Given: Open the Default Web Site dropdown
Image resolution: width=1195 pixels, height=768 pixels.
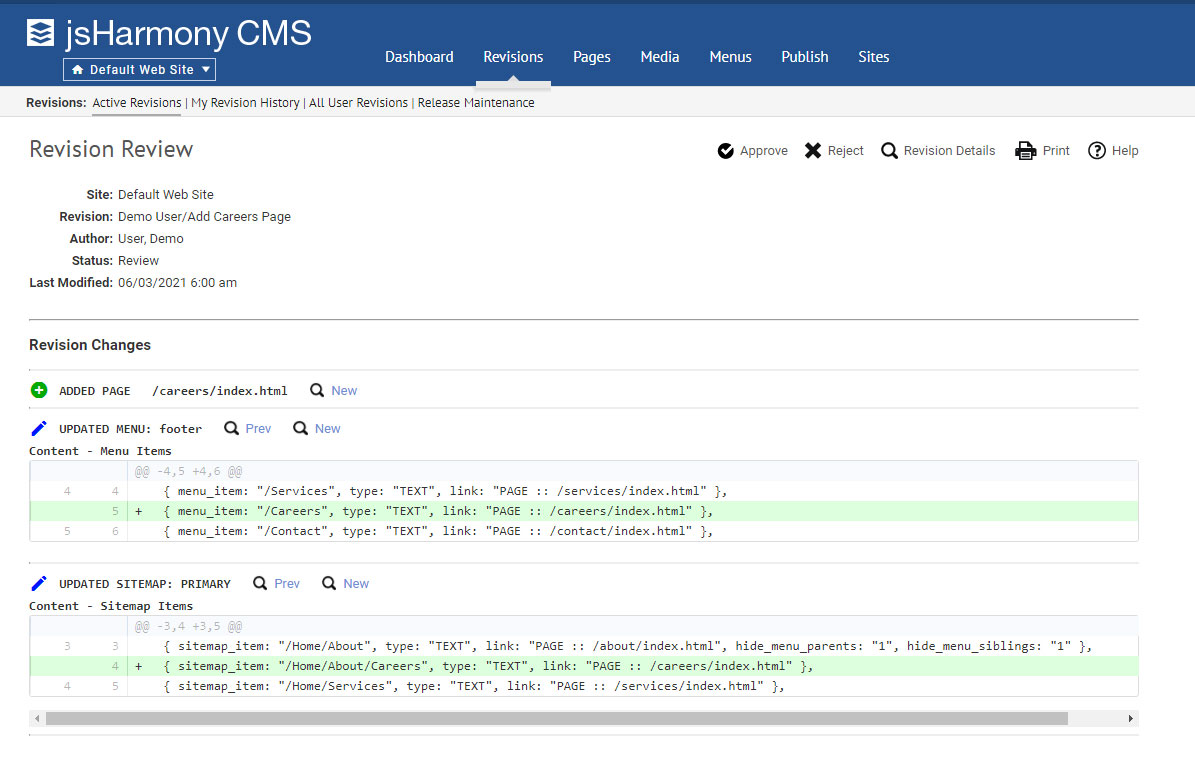Looking at the screenshot, I should [x=139, y=70].
